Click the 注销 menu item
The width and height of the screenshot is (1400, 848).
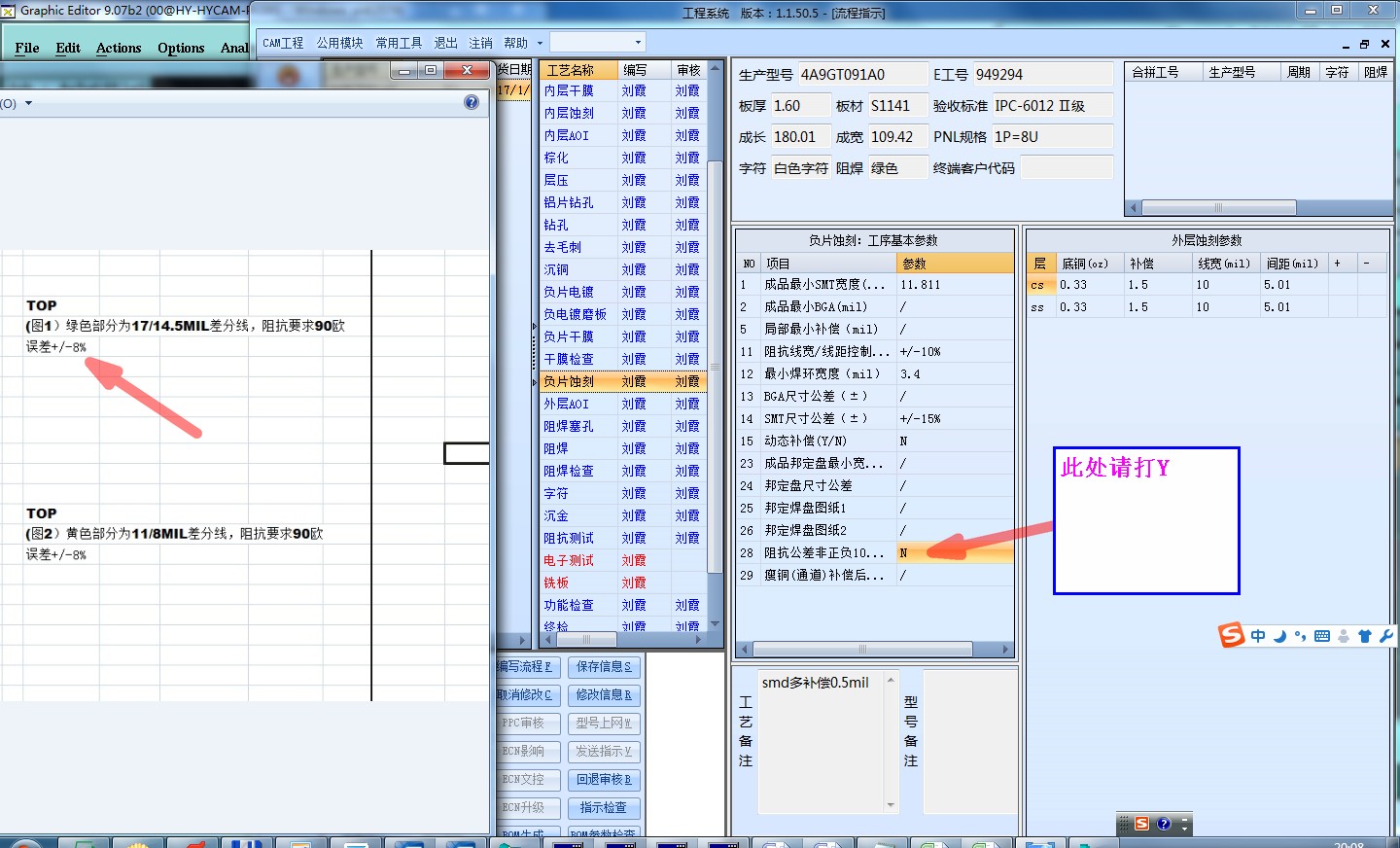point(480,43)
